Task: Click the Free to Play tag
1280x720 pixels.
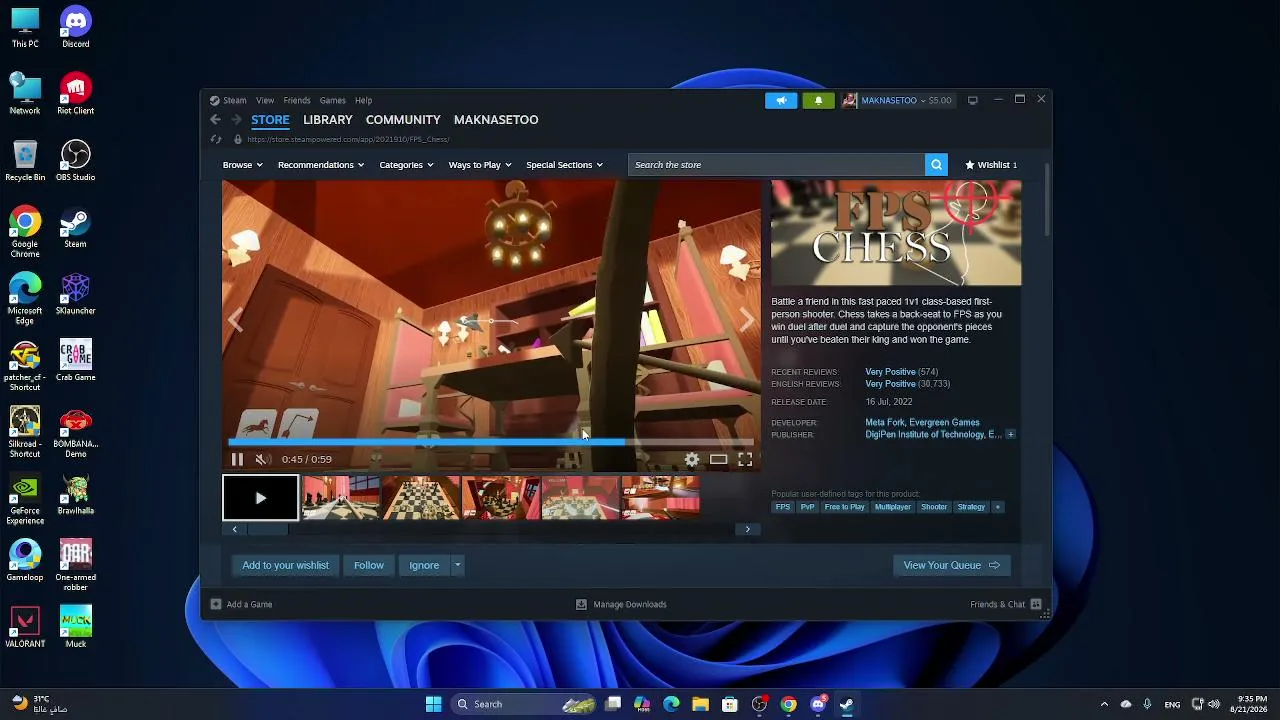Action: pyautogui.click(x=844, y=507)
